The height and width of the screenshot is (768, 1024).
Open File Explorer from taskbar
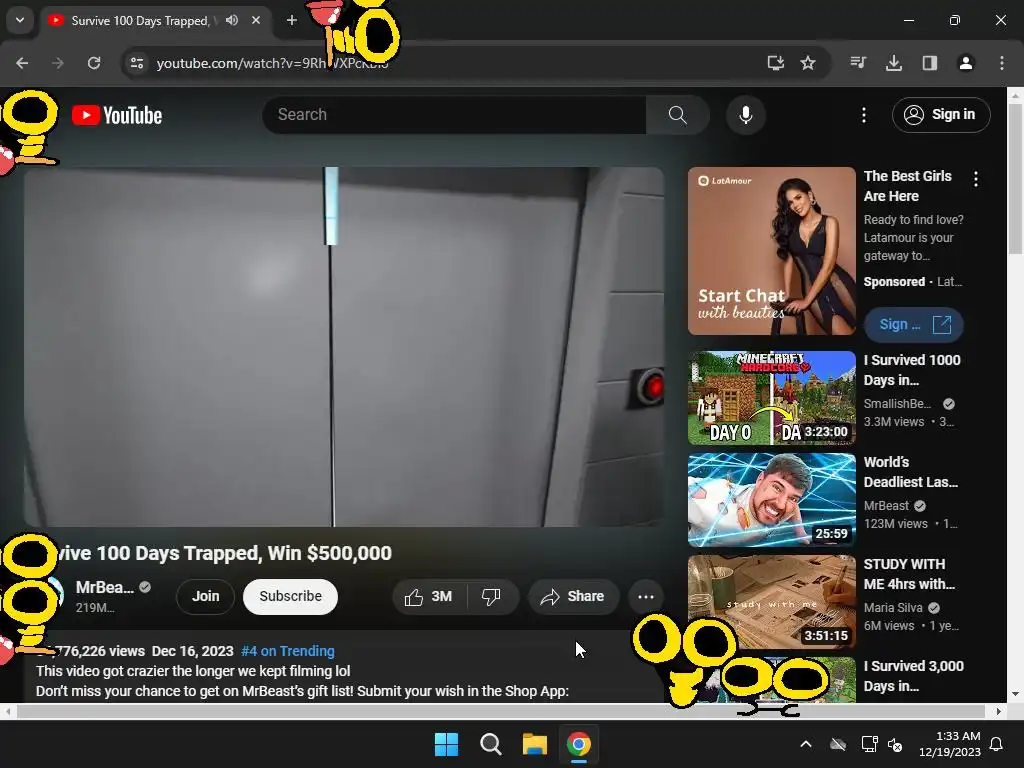point(534,744)
